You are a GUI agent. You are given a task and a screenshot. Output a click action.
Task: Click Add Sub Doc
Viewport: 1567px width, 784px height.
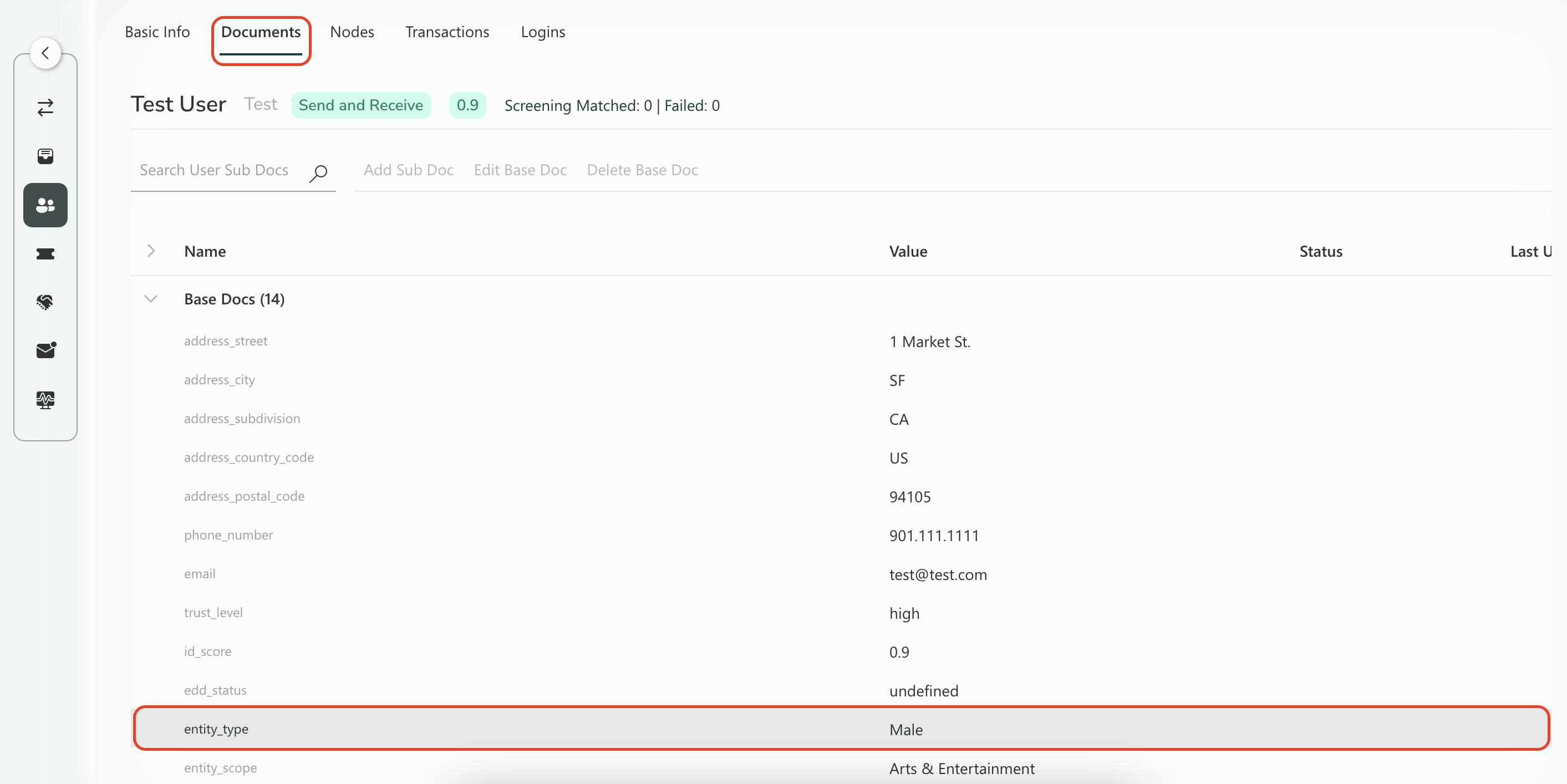[x=409, y=170]
